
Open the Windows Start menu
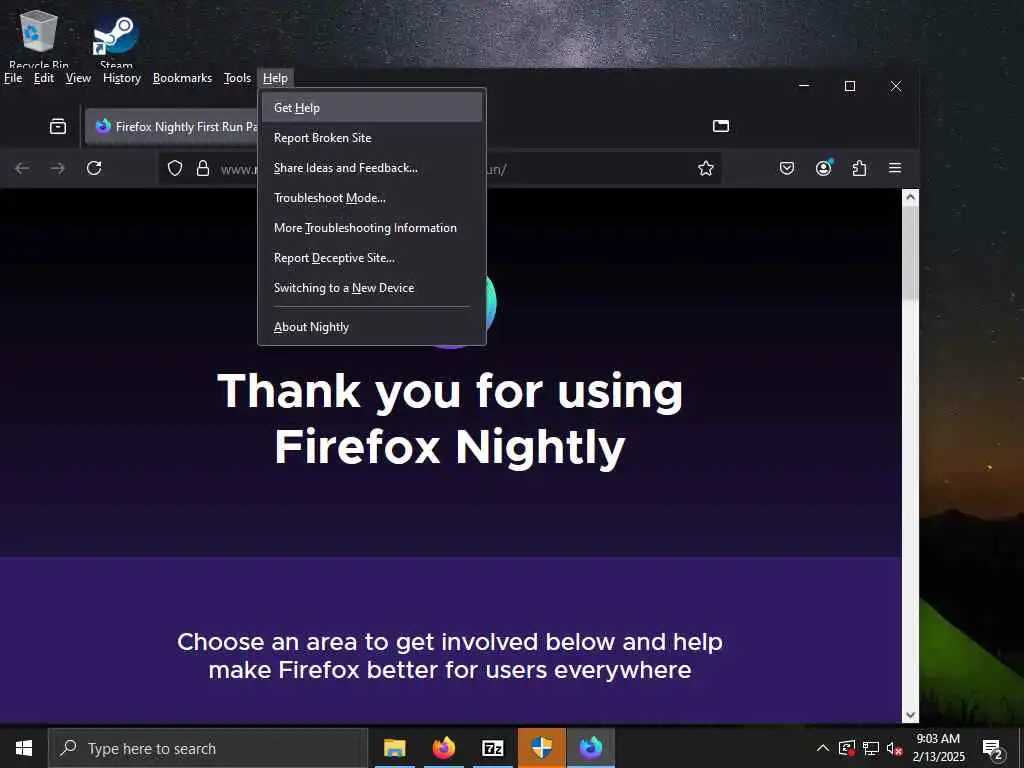click(24, 748)
